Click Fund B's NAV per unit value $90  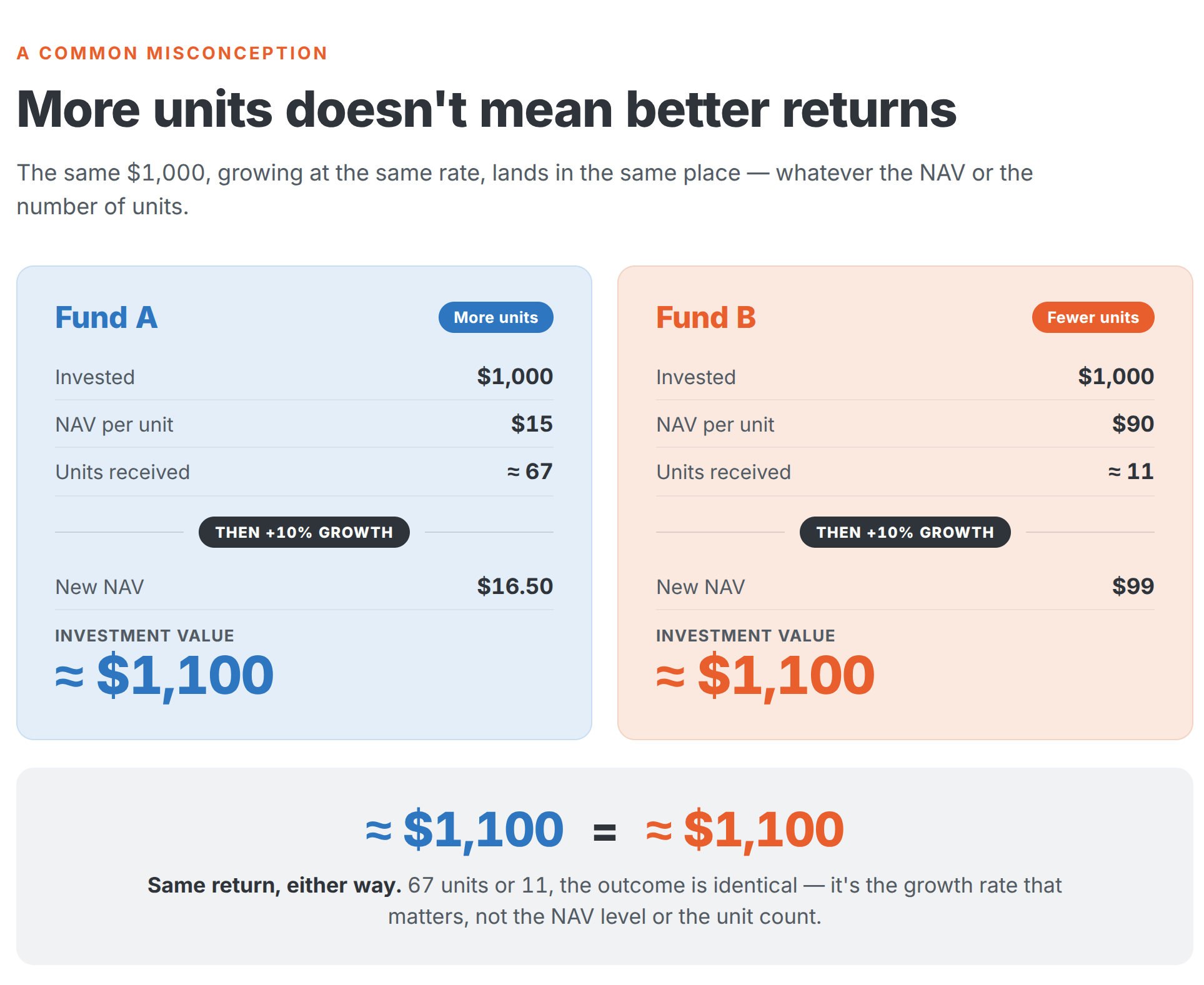pos(1133,424)
